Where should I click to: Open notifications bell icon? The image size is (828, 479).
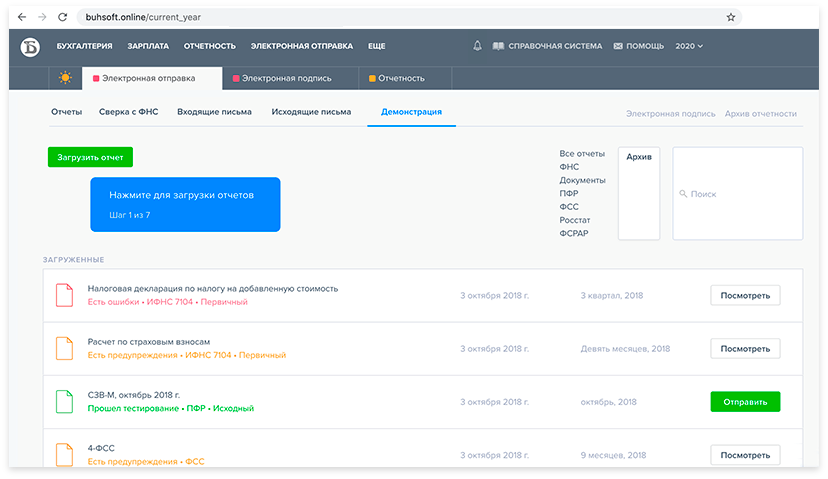tap(477, 46)
